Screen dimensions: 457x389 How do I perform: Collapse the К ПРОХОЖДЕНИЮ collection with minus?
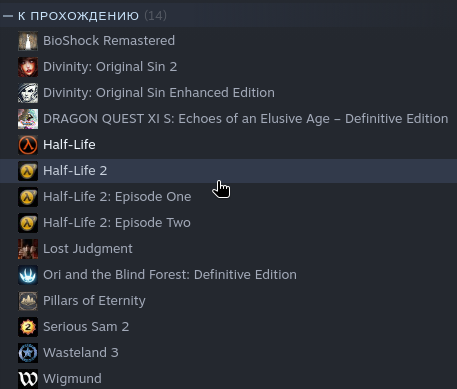[8, 16]
